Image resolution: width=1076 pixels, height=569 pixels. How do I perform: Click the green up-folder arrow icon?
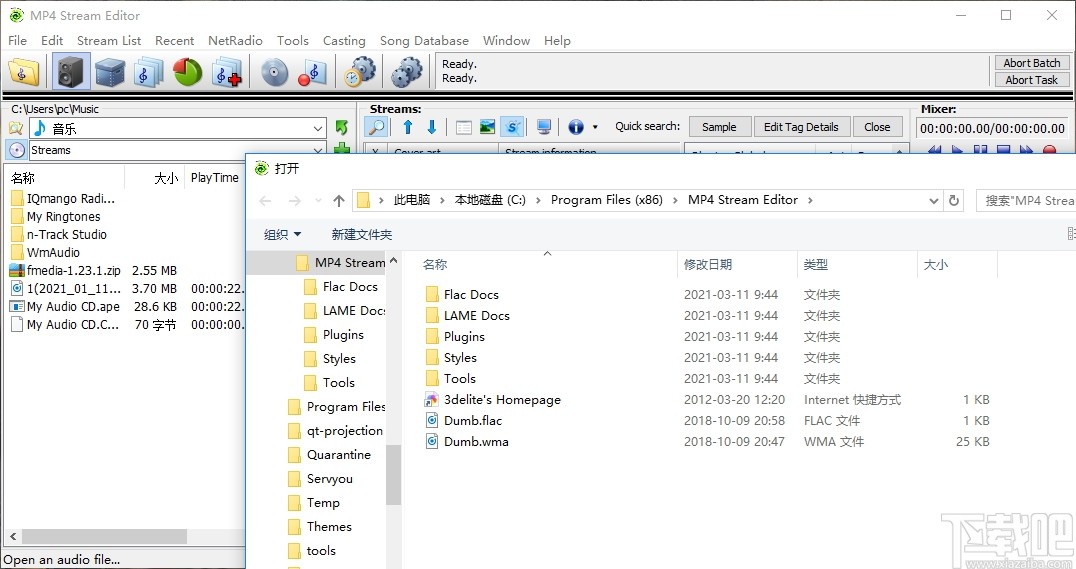[342, 128]
